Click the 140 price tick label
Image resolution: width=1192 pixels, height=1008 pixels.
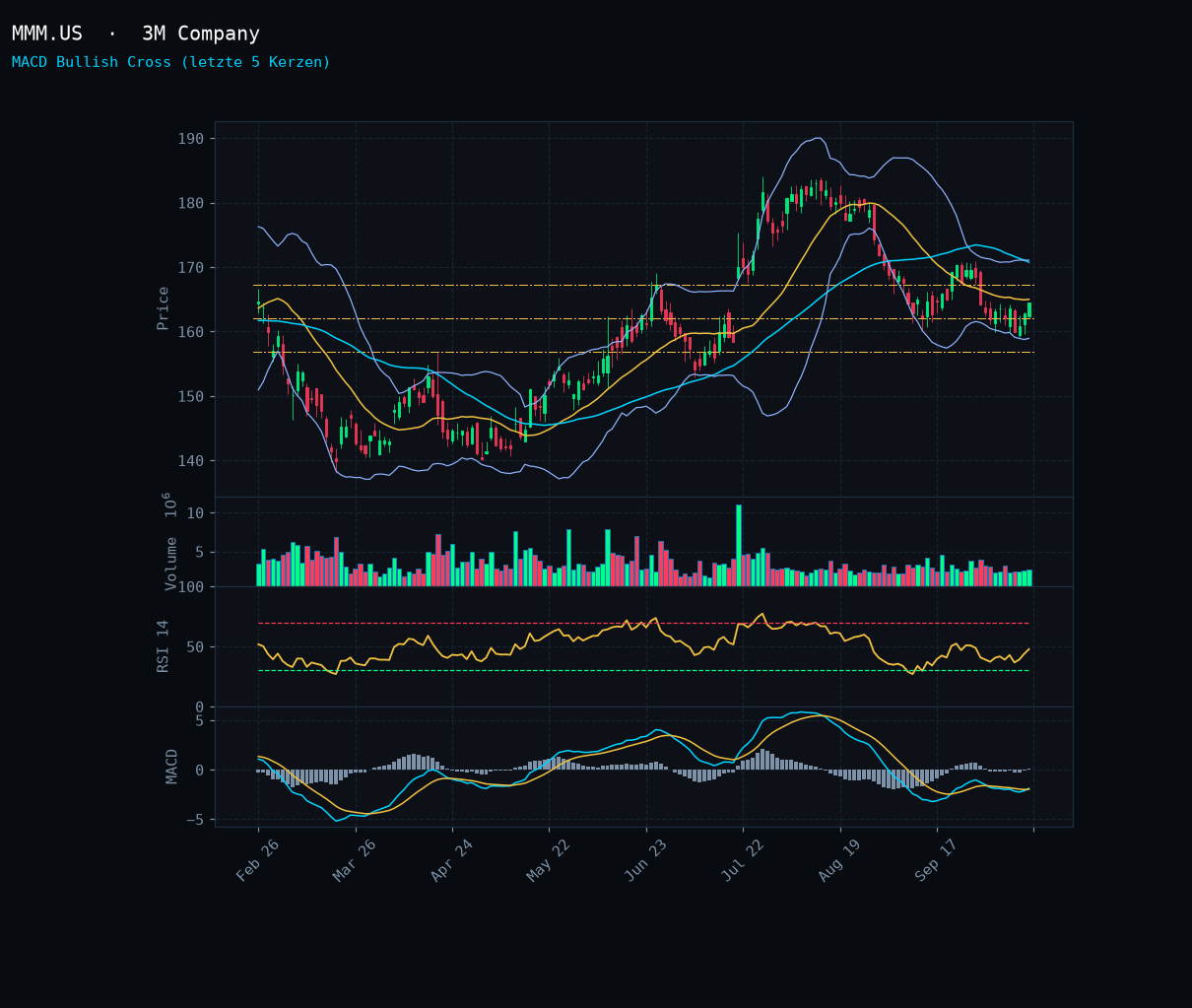[191, 461]
